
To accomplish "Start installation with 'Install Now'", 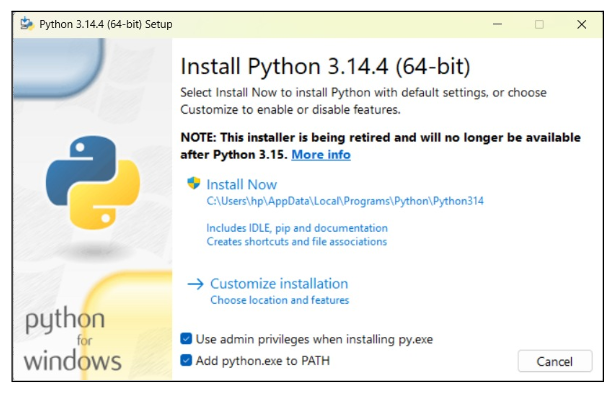I will (241, 184).
